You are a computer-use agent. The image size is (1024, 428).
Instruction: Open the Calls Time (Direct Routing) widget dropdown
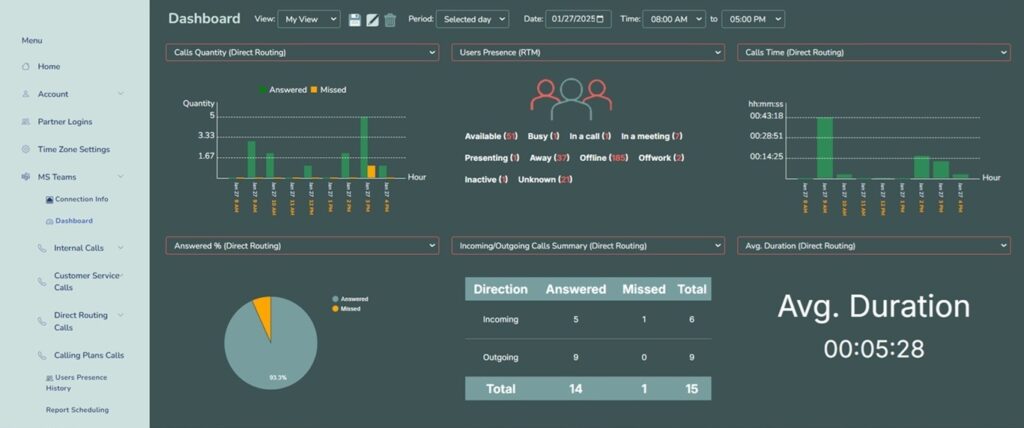coord(873,52)
